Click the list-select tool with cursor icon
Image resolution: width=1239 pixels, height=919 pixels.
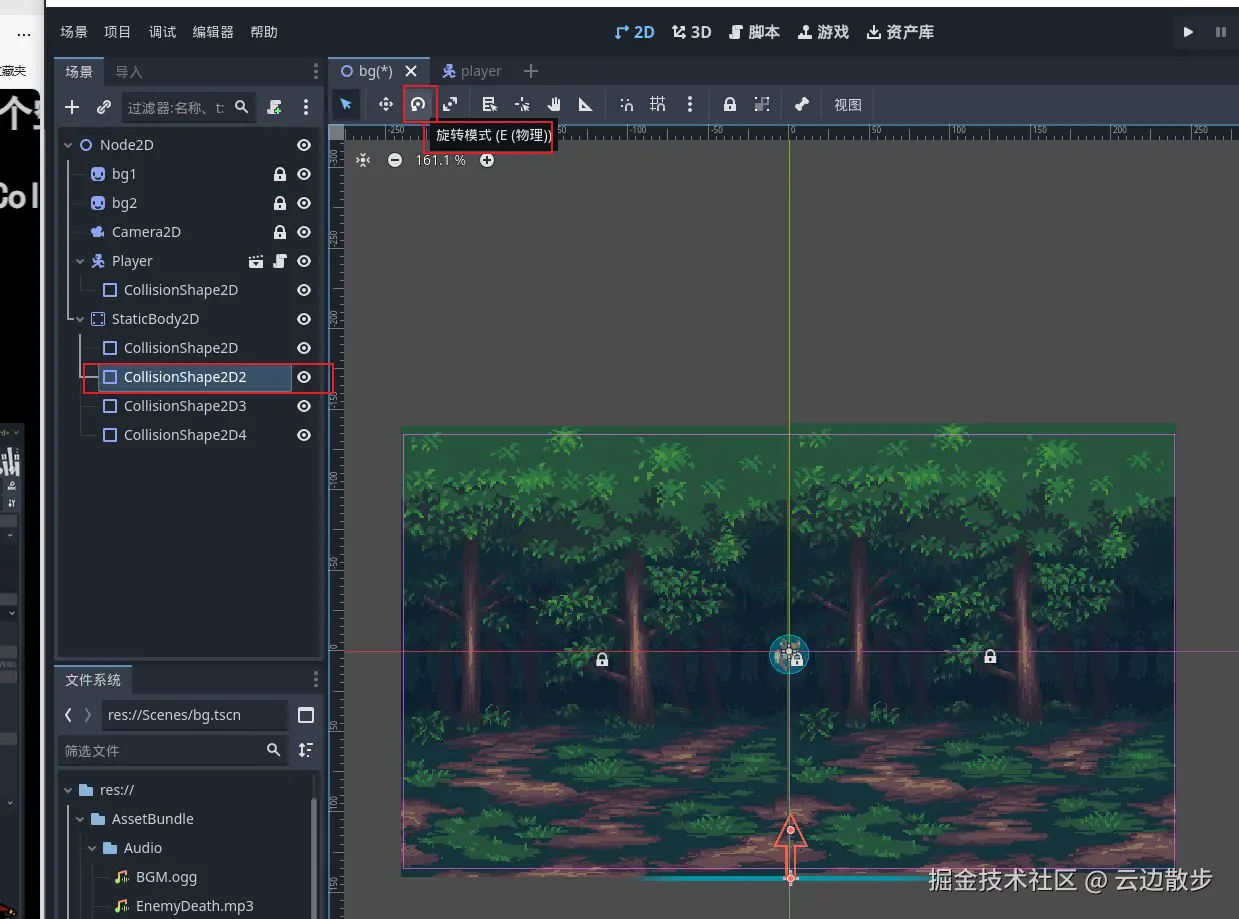coord(489,104)
